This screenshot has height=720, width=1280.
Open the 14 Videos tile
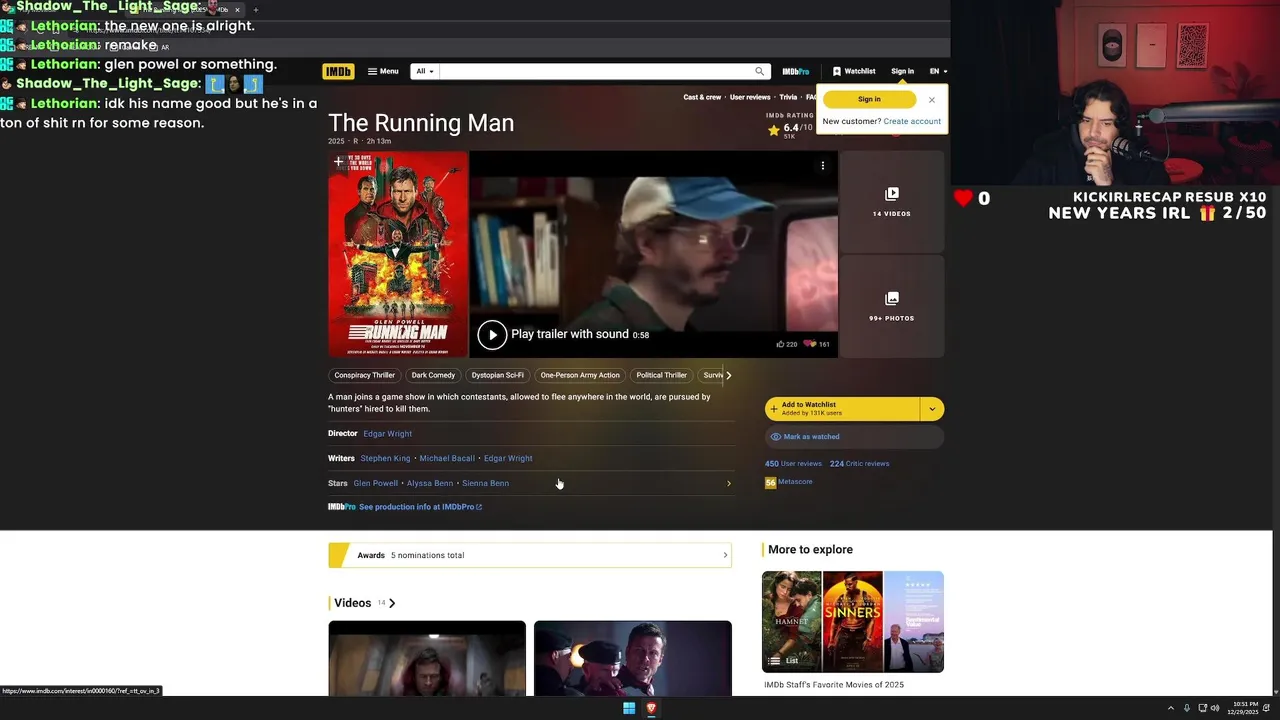click(x=891, y=202)
